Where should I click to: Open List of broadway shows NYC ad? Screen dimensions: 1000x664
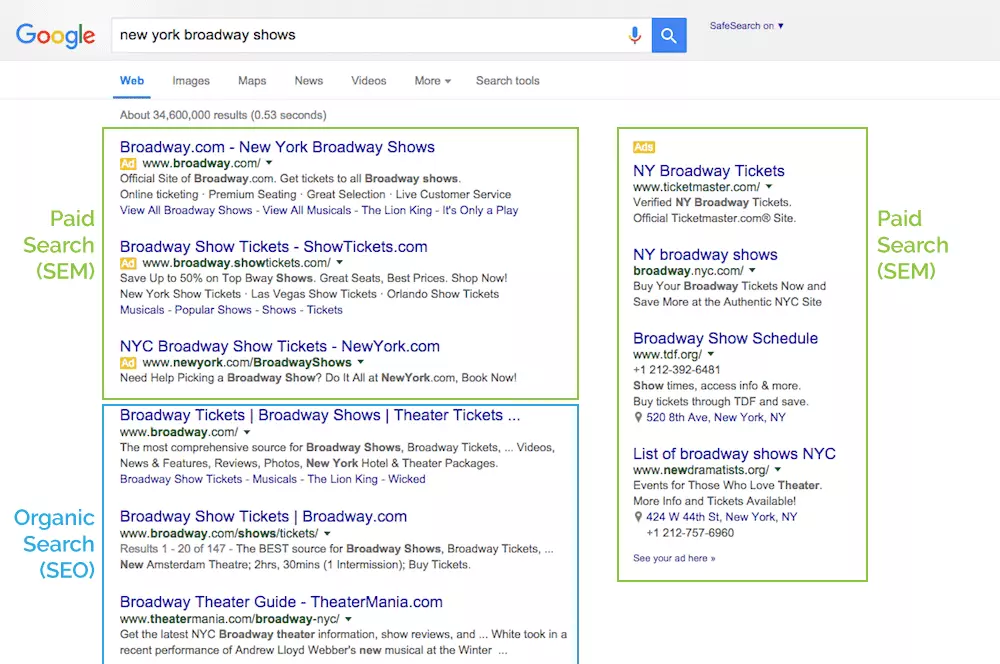pos(734,454)
